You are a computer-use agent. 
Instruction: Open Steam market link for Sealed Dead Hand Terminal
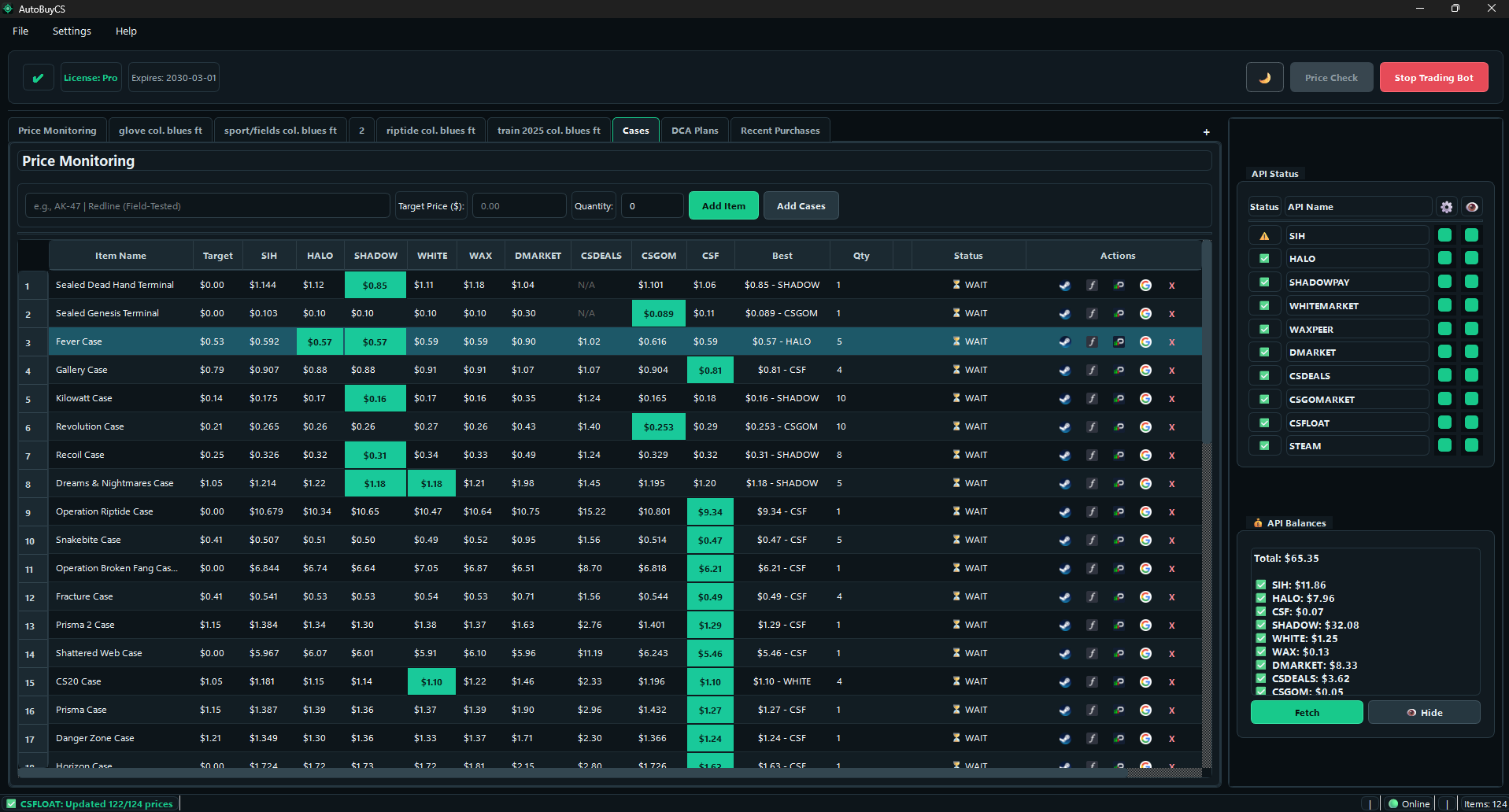point(1065,286)
